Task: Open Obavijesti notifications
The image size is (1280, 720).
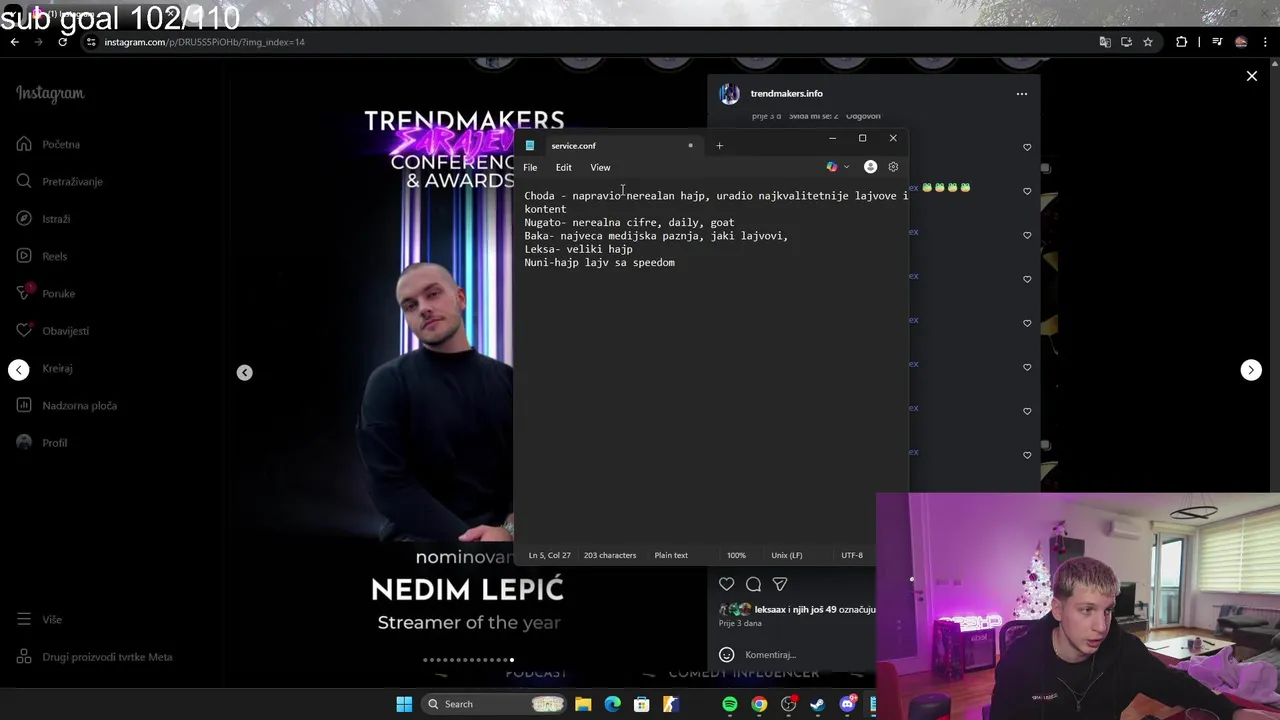Action: pyautogui.click(x=53, y=331)
